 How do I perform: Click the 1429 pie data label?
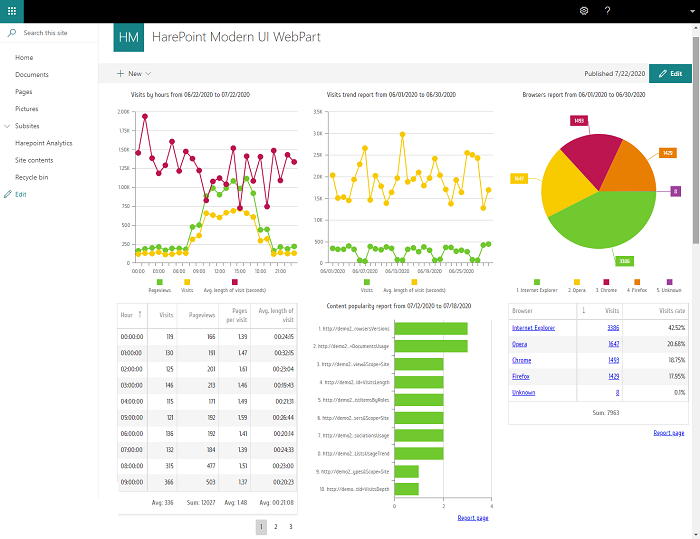click(x=667, y=153)
